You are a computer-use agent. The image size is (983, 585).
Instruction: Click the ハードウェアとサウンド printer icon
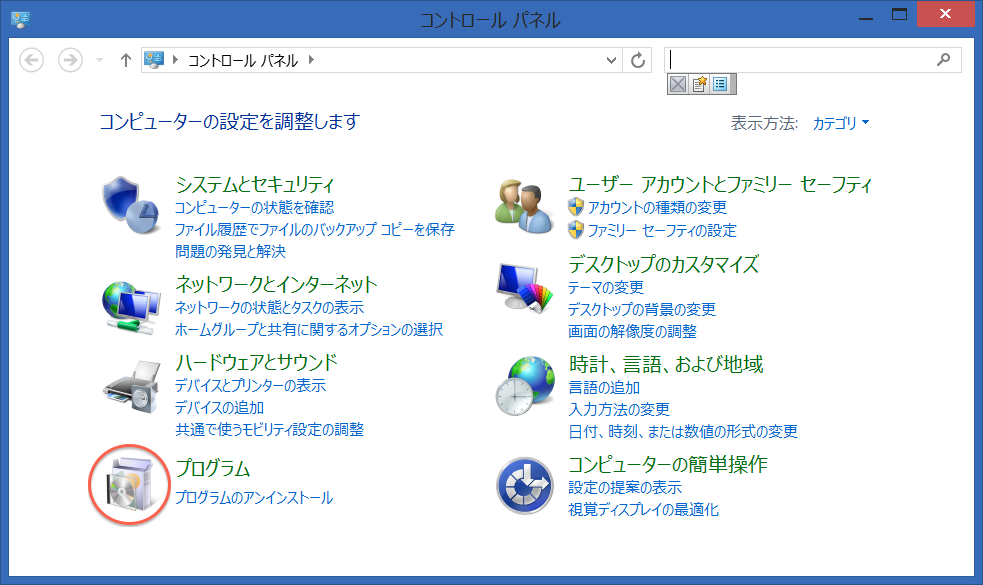coord(132,386)
